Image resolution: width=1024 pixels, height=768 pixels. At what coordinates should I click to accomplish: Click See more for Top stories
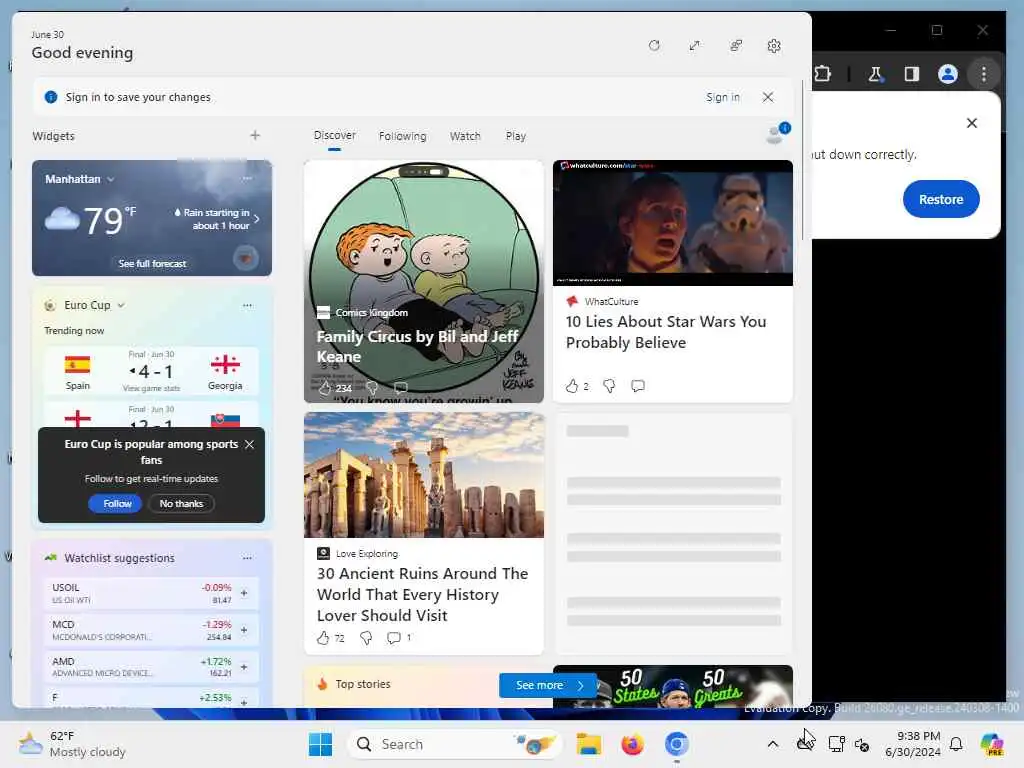click(548, 685)
